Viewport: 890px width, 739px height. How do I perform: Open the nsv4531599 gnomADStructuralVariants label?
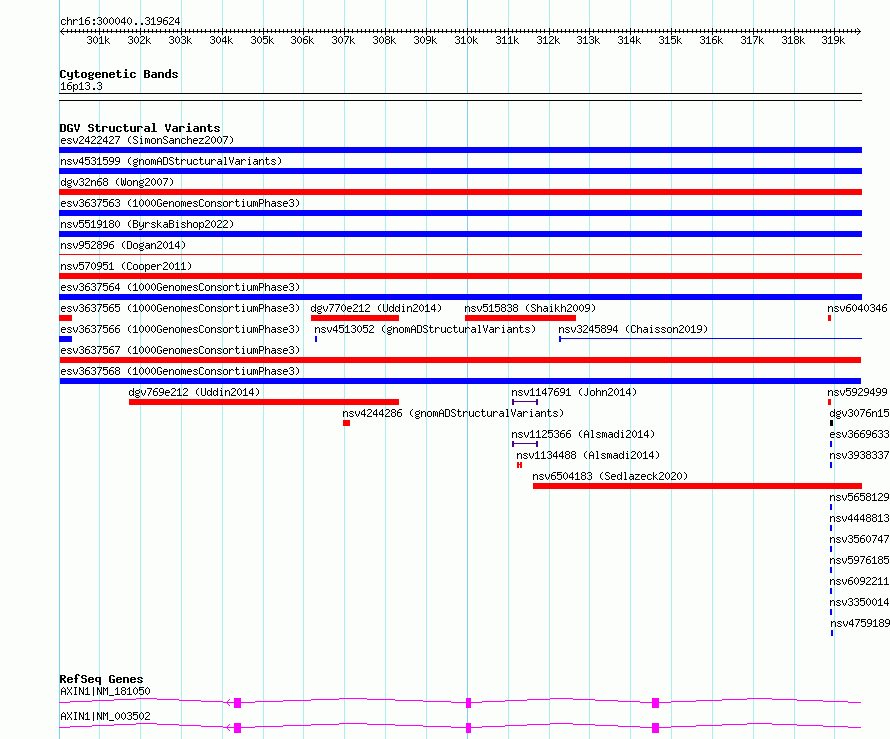pos(170,161)
